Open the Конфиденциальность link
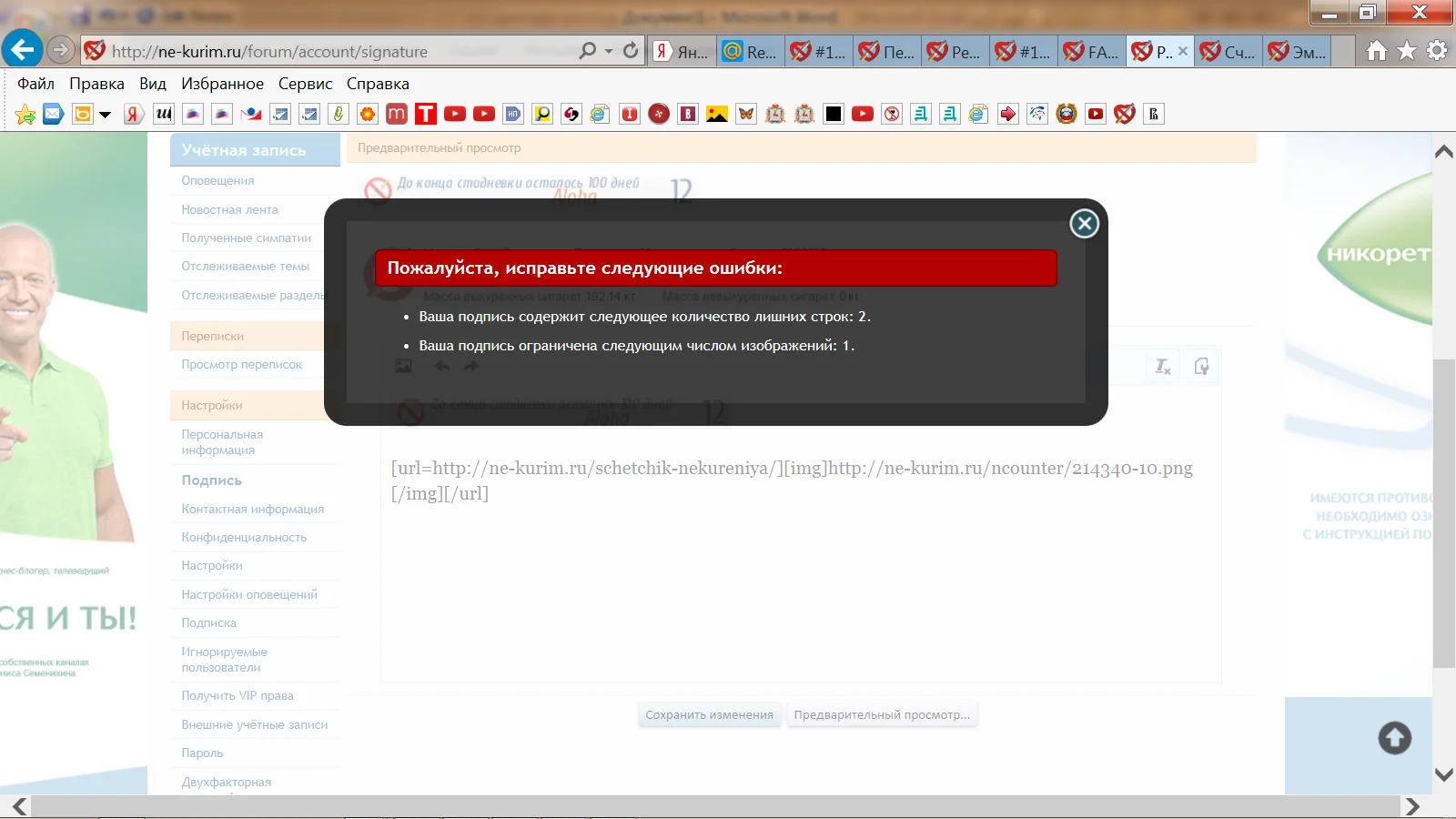The height and width of the screenshot is (819, 1456). tap(244, 537)
